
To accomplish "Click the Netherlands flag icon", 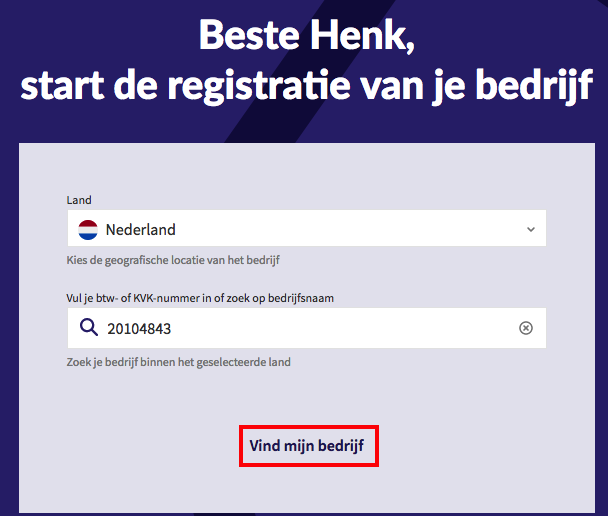I will (x=88, y=230).
